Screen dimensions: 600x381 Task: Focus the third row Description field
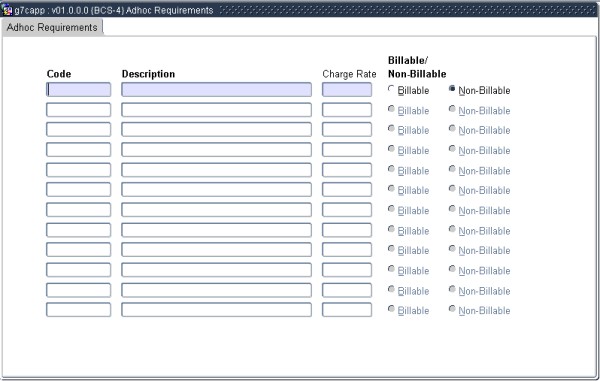tap(217, 129)
